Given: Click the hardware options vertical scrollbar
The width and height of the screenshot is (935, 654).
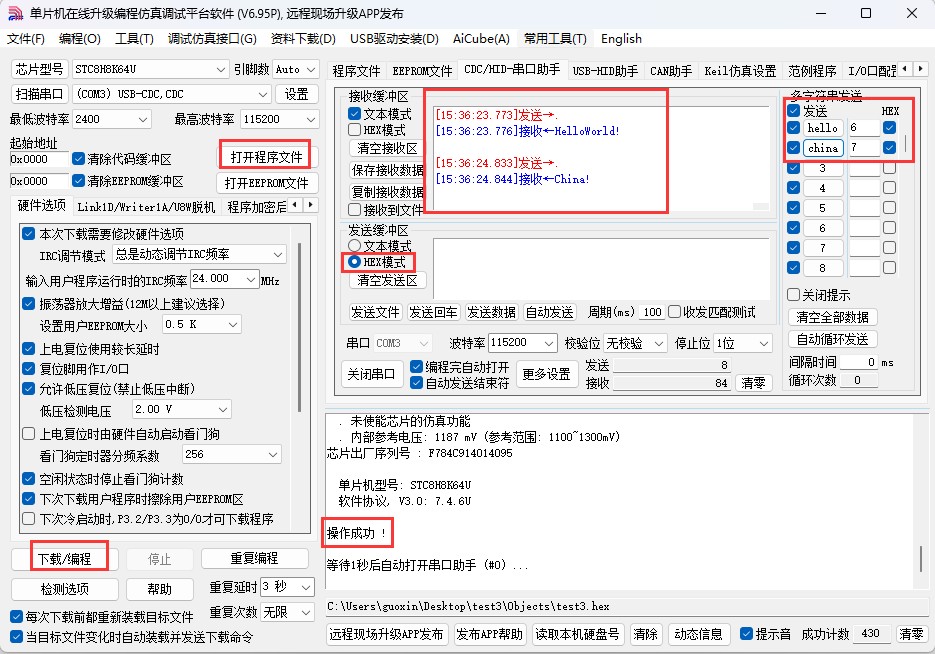Looking at the screenshot, I should tap(299, 326).
